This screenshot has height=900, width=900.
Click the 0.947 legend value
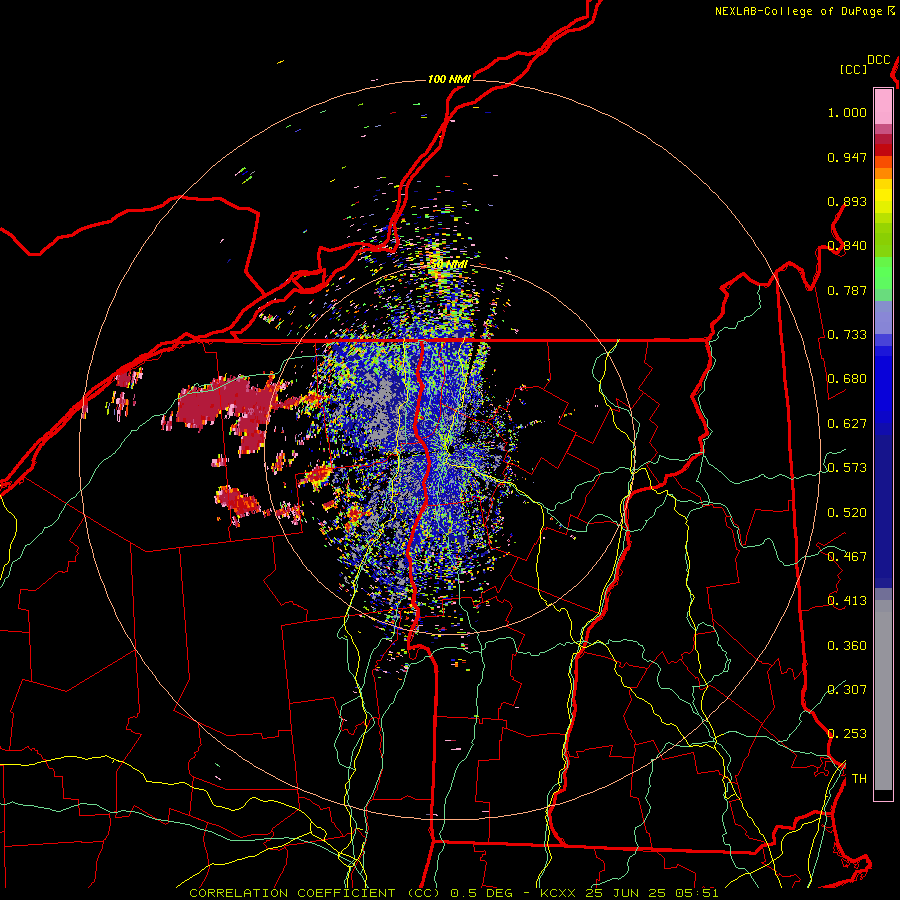point(847,157)
